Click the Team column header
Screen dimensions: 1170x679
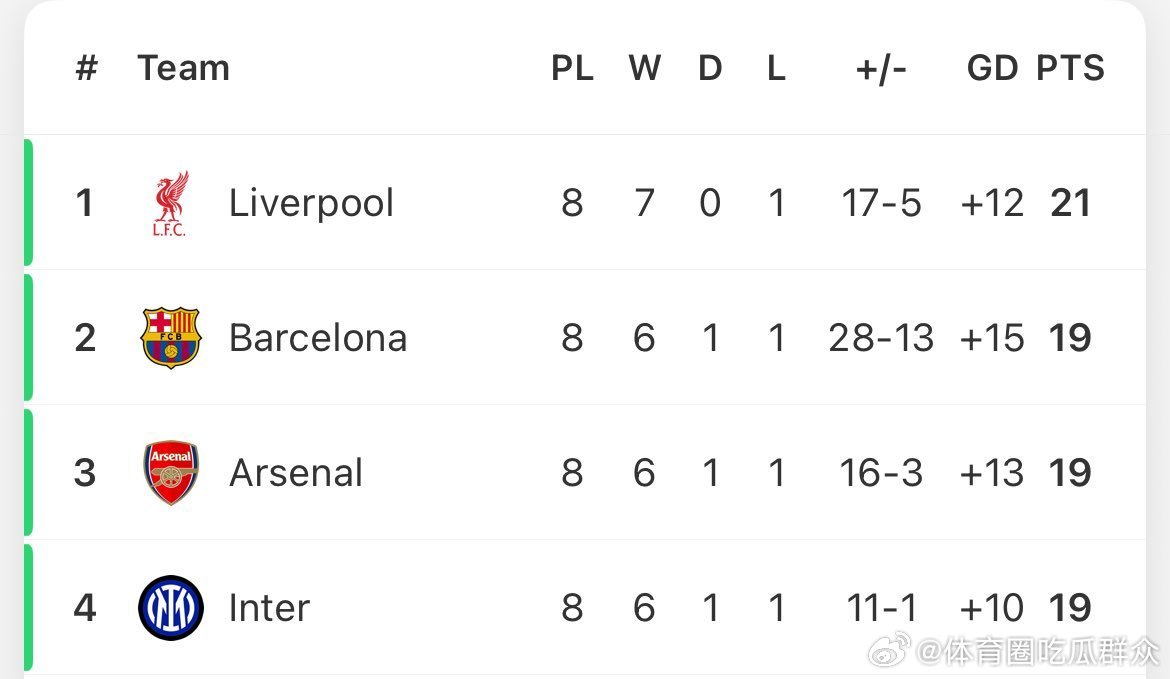[x=184, y=68]
